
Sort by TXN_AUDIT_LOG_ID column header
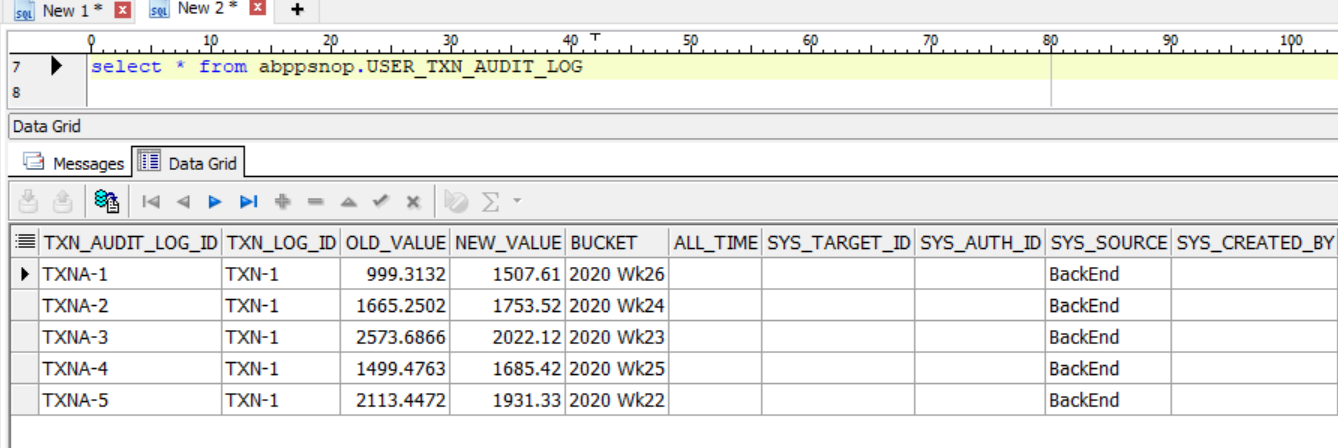click(130, 242)
